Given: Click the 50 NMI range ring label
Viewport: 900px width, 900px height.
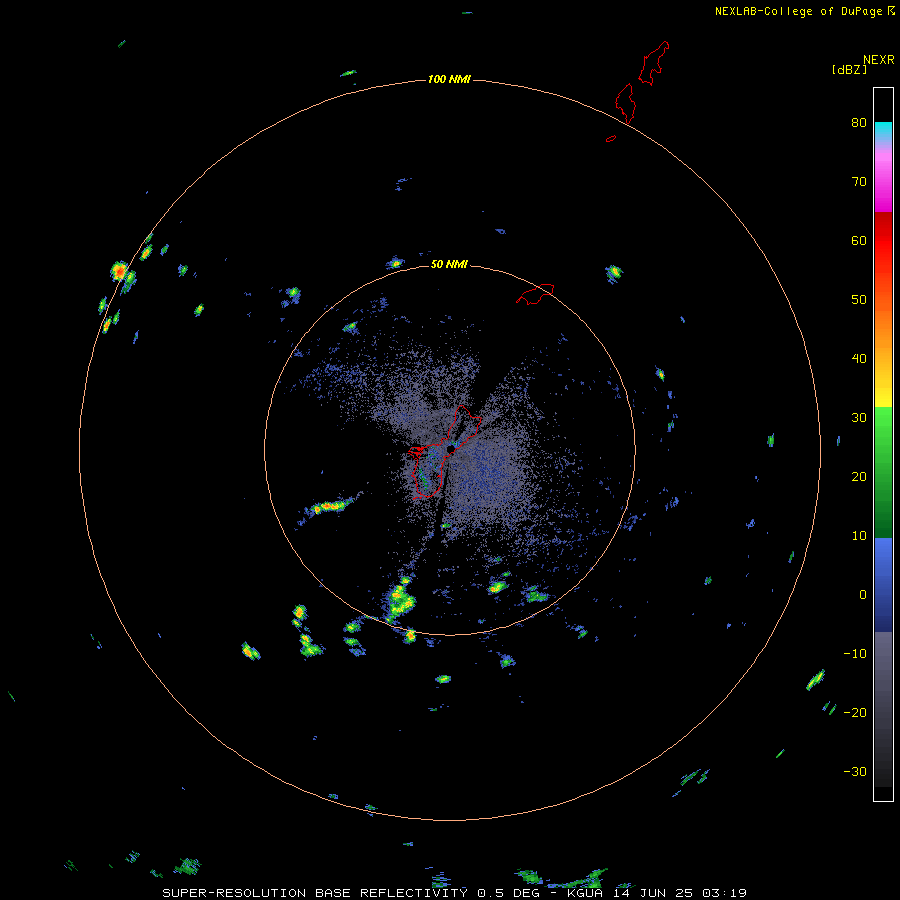Looking at the screenshot, I should tap(449, 264).
